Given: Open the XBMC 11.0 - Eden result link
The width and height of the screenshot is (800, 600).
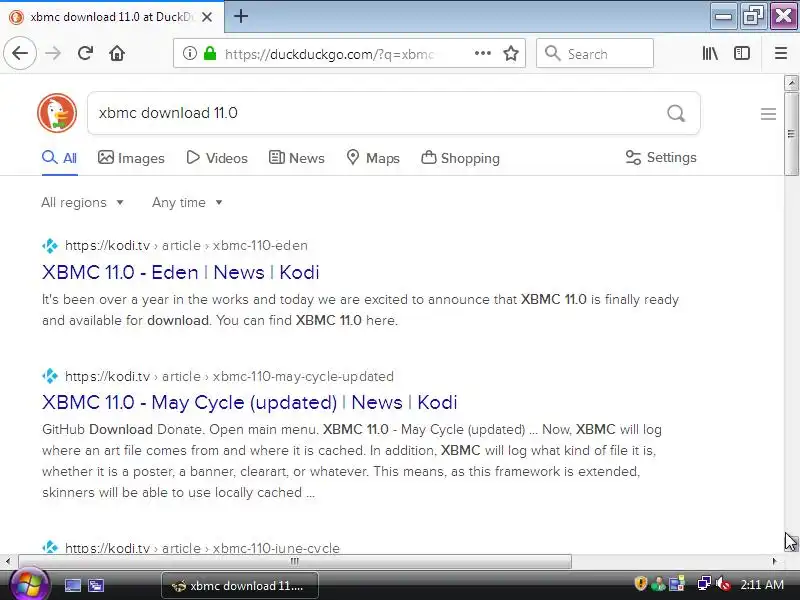Looking at the screenshot, I should [181, 272].
